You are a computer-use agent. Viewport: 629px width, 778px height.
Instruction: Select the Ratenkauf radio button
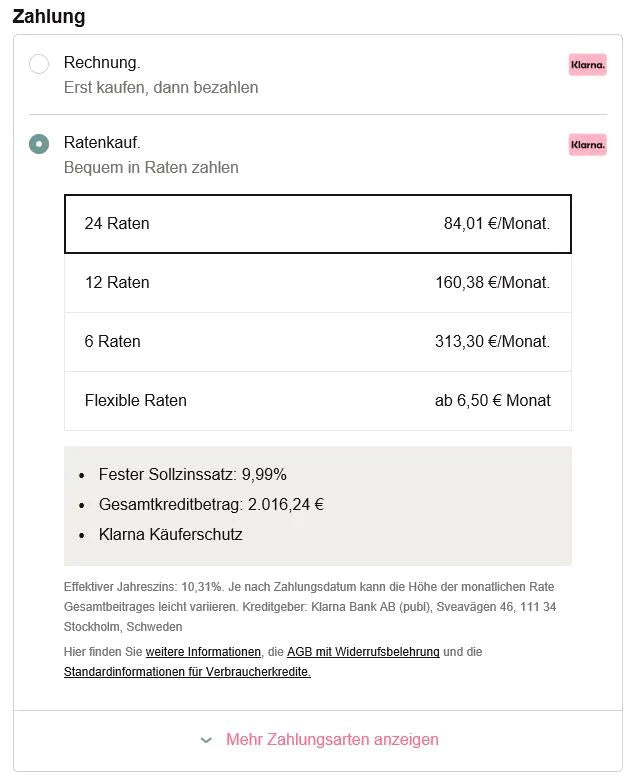pyautogui.click(x=39, y=144)
